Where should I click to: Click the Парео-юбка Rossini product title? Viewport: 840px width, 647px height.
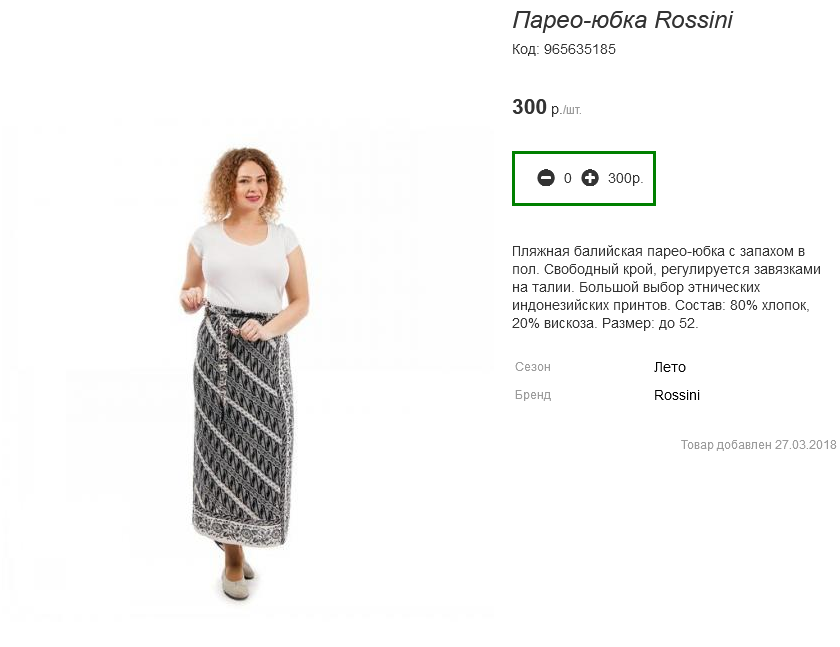click(622, 20)
